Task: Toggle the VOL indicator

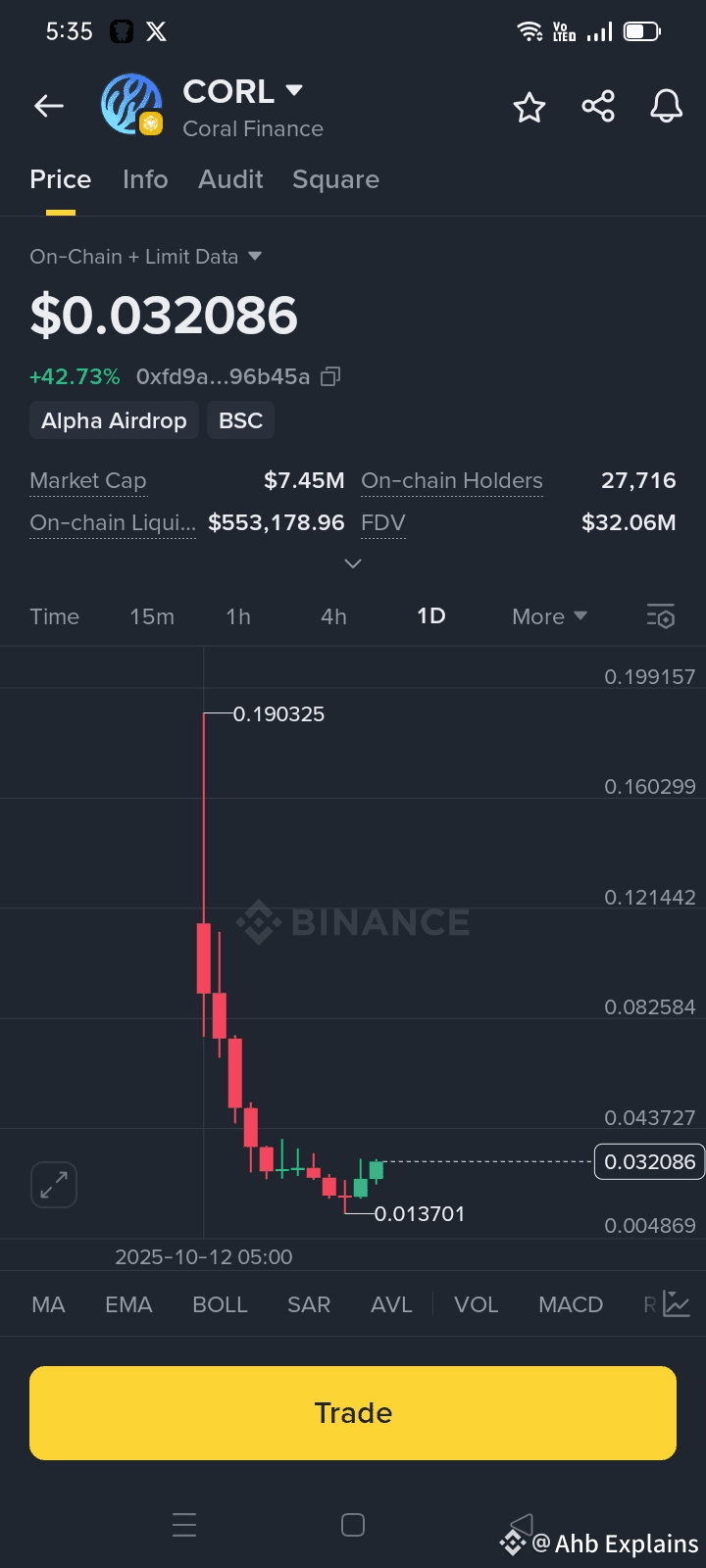Action: point(476,1304)
